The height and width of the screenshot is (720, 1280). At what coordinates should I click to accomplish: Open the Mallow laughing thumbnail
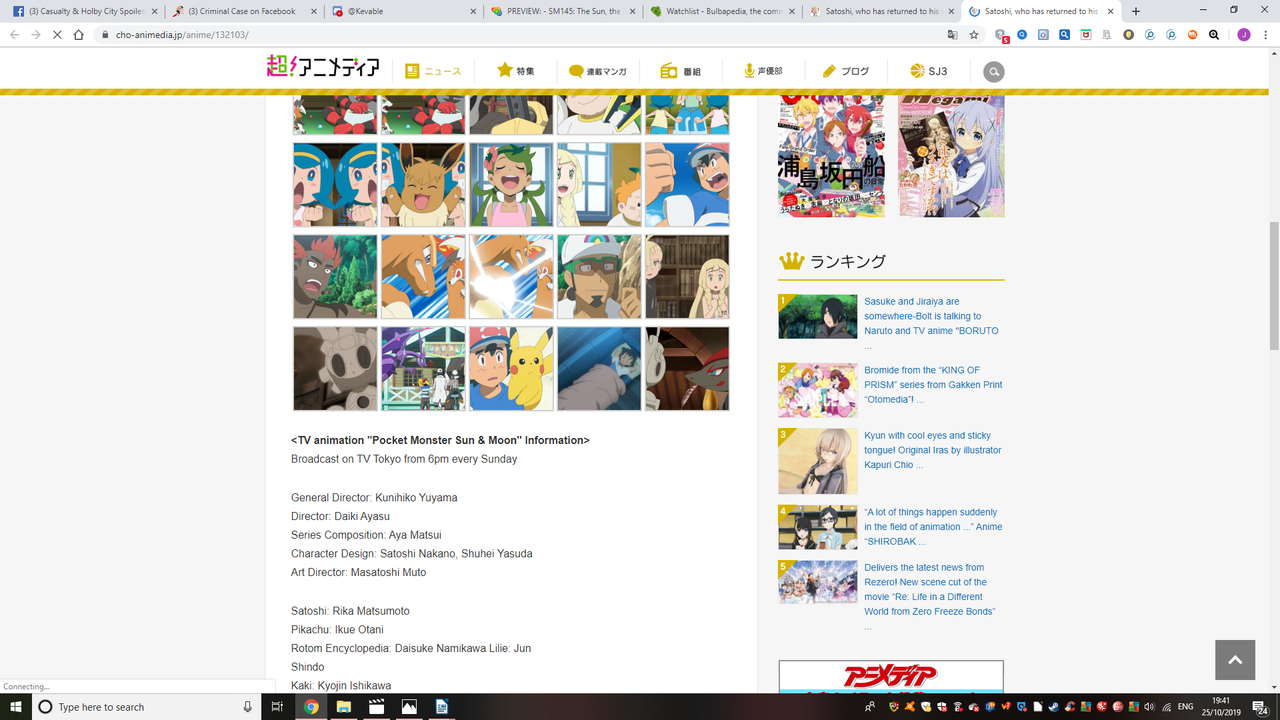pyautogui.click(x=511, y=184)
